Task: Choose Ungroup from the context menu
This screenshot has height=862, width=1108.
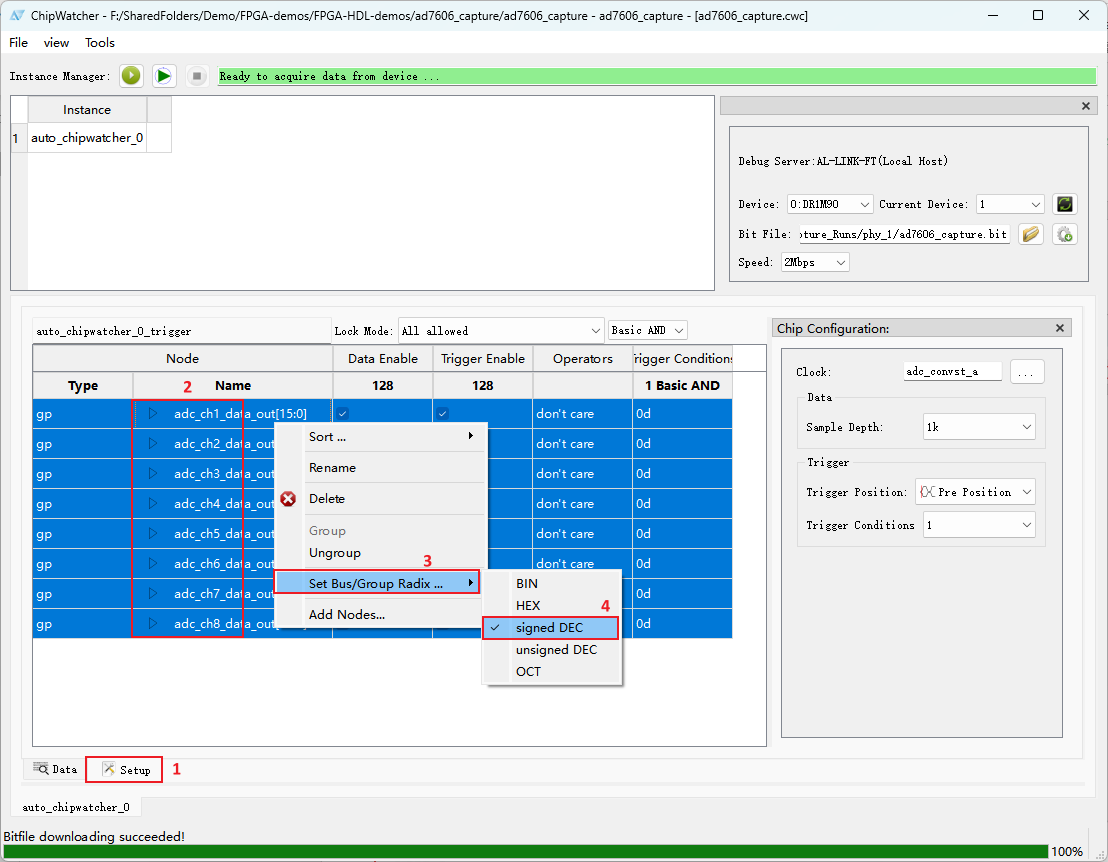Action: click(x=380, y=553)
